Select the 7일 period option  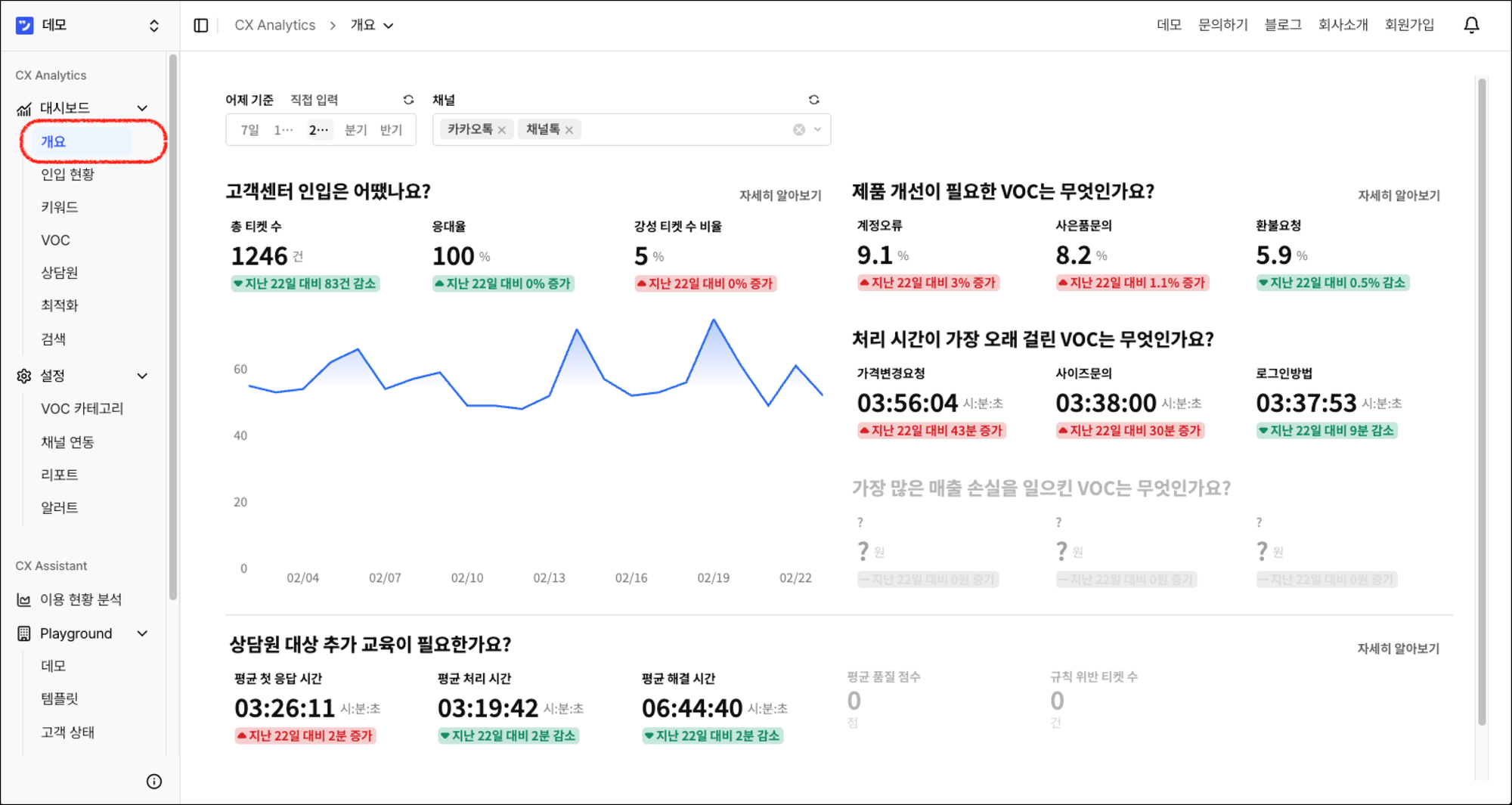tap(246, 129)
